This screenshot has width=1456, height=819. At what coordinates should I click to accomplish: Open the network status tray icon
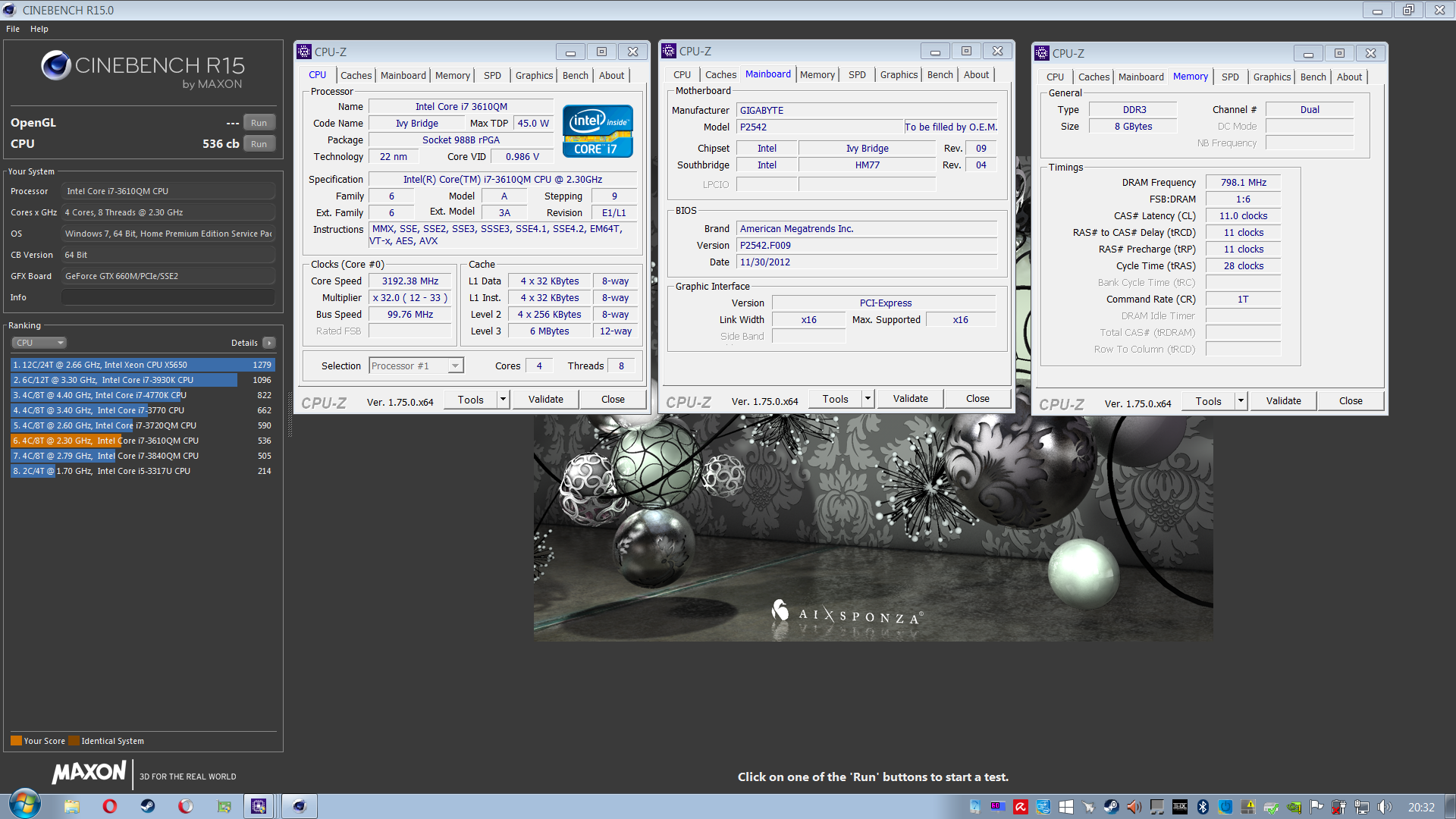point(1362,807)
